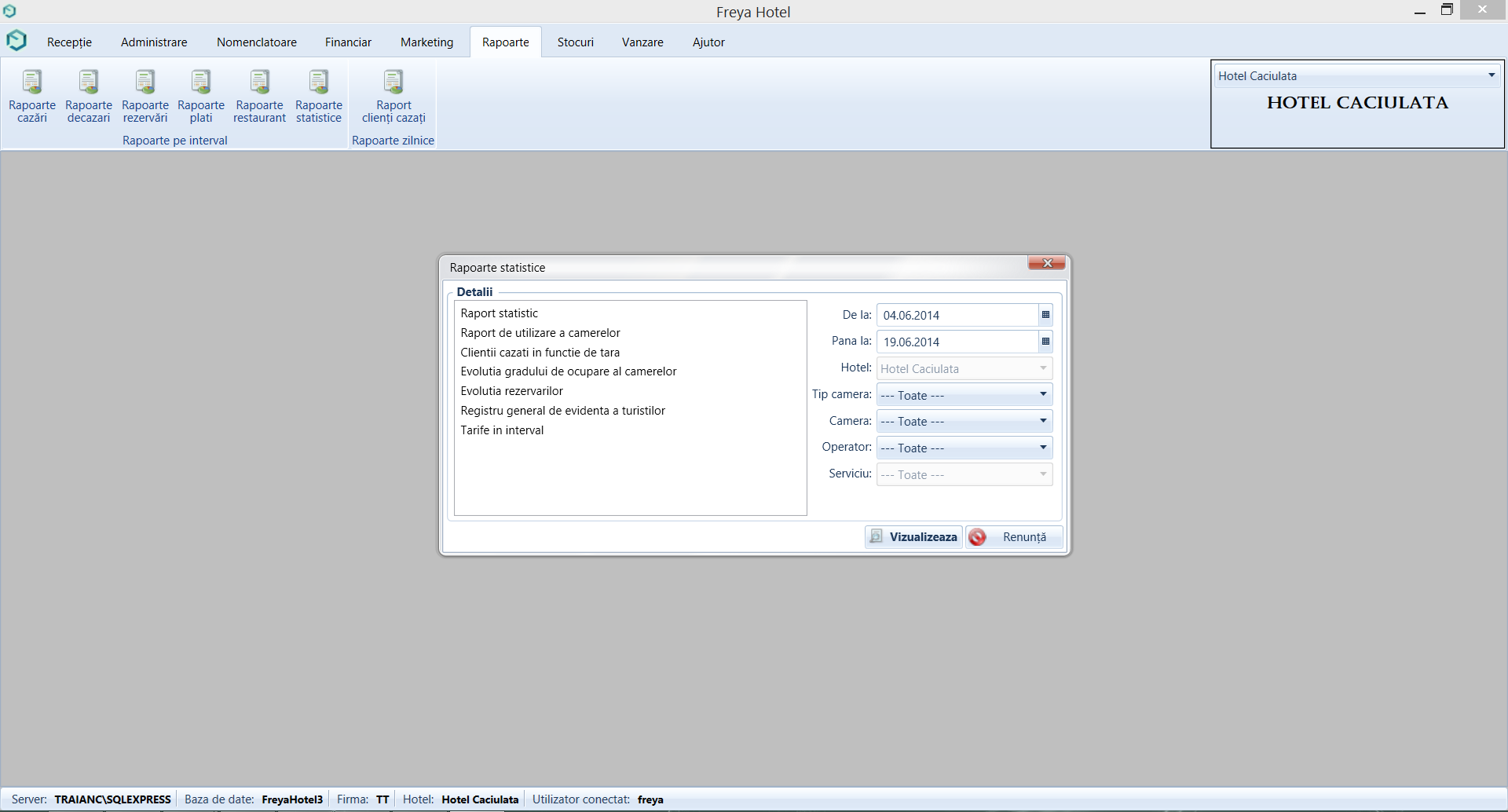The width and height of the screenshot is (1508, 812).
Task: Open the Nomenclatoare tab
Action: tap(257, 42)
